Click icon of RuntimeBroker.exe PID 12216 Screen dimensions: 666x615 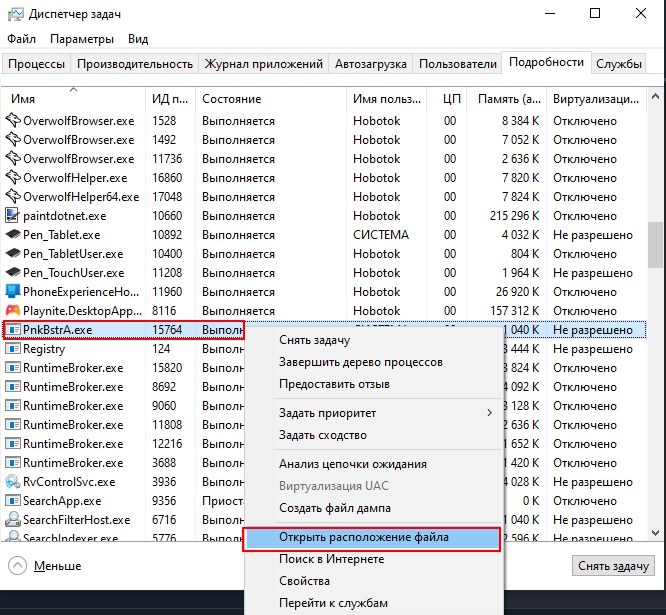point(13,444)
